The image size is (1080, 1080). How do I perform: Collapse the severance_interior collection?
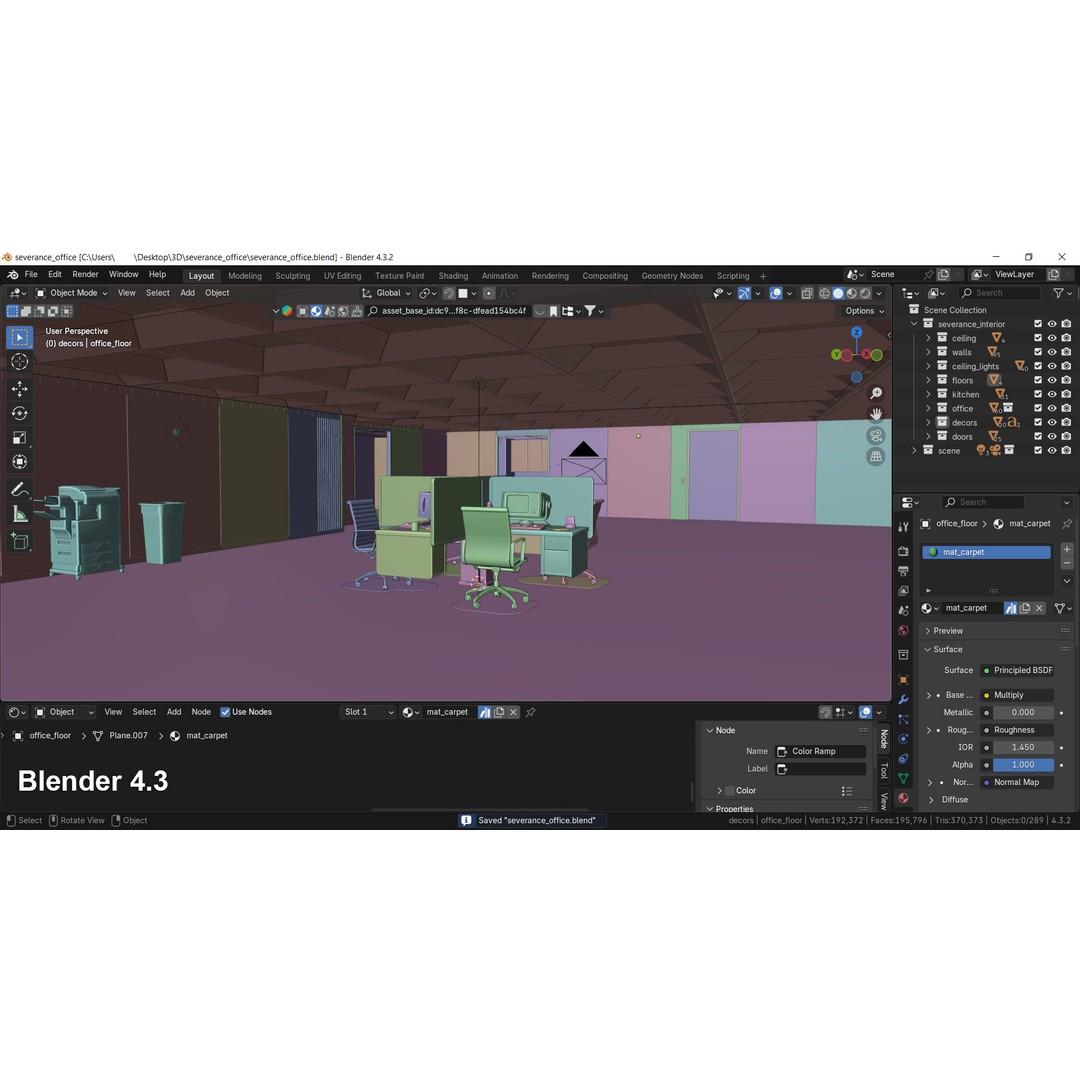pyautogui.click(x=914, y=324)
